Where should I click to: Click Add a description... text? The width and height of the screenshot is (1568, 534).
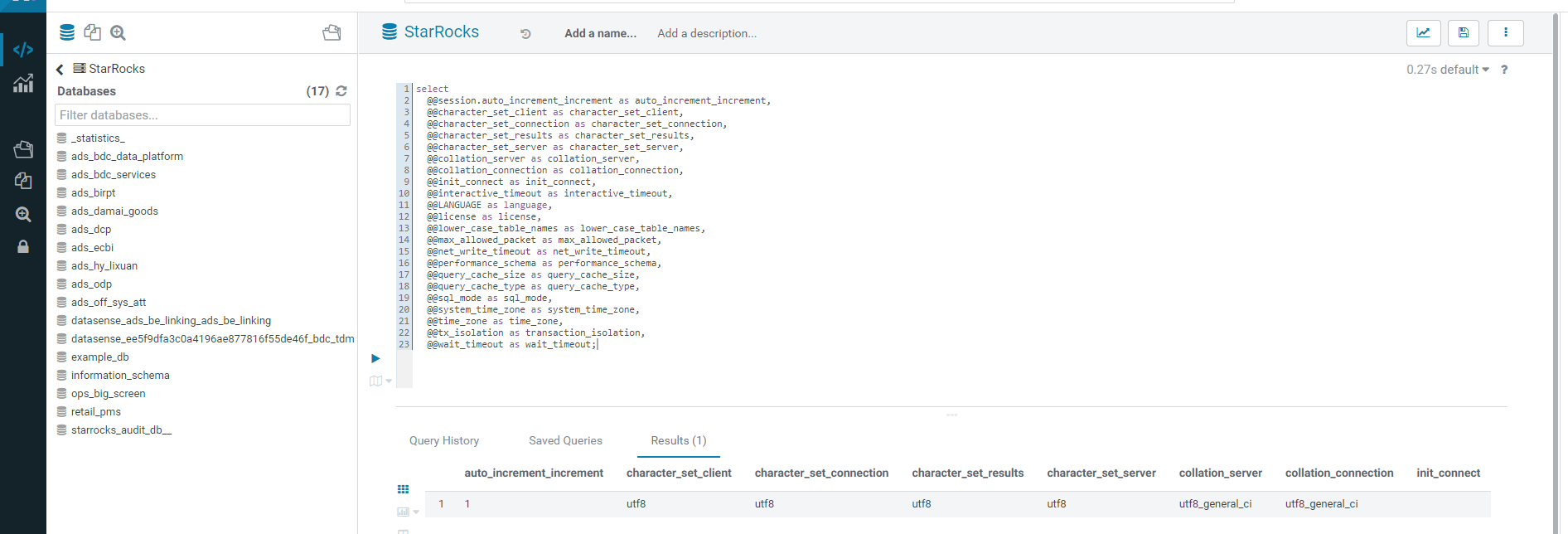[707, 34]
